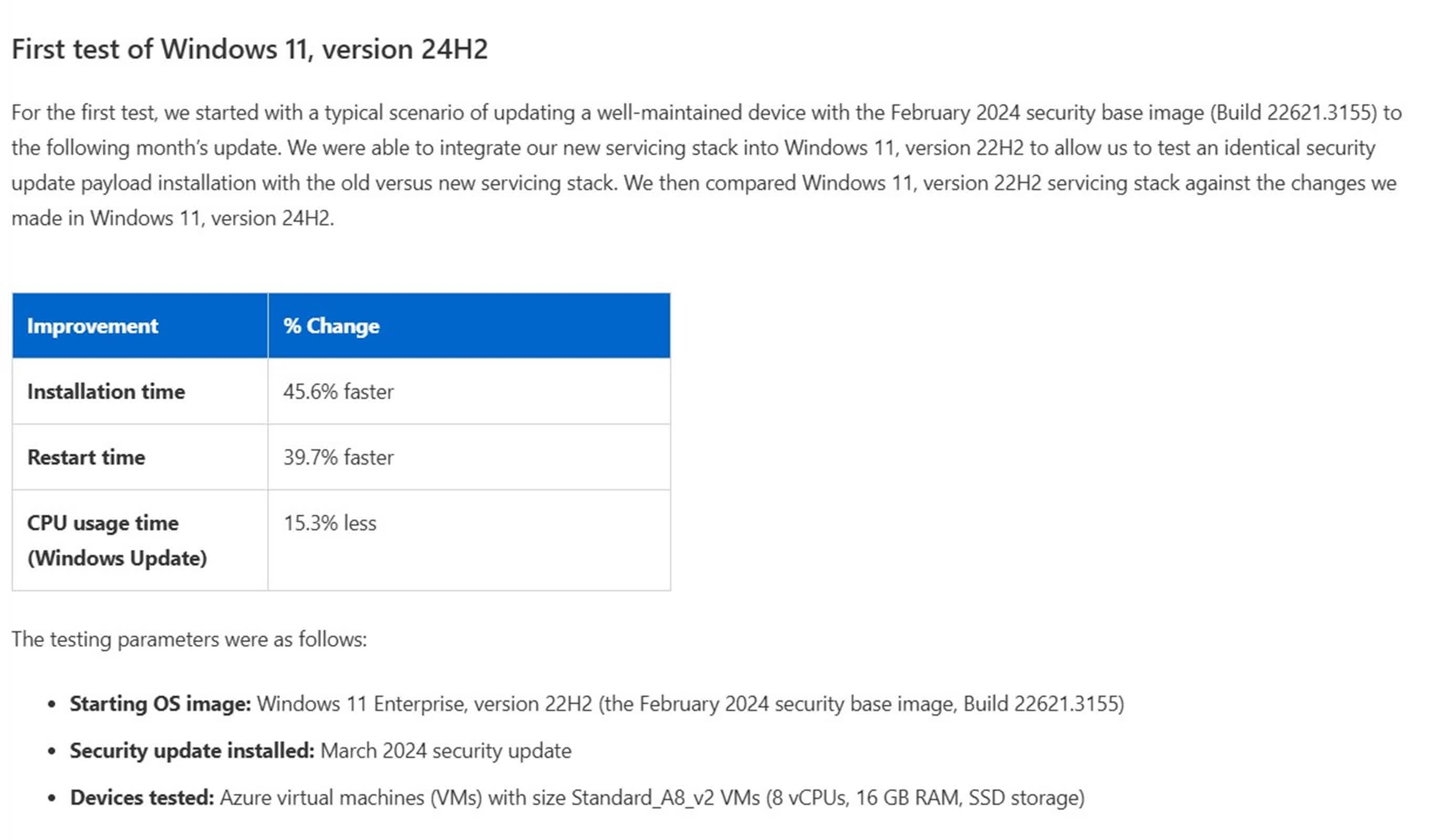Select the "CPU usage time" row label
Image resolution: width=1447 pixels, height=840 pixels.
pyautogui.click(x=103, y=523)
